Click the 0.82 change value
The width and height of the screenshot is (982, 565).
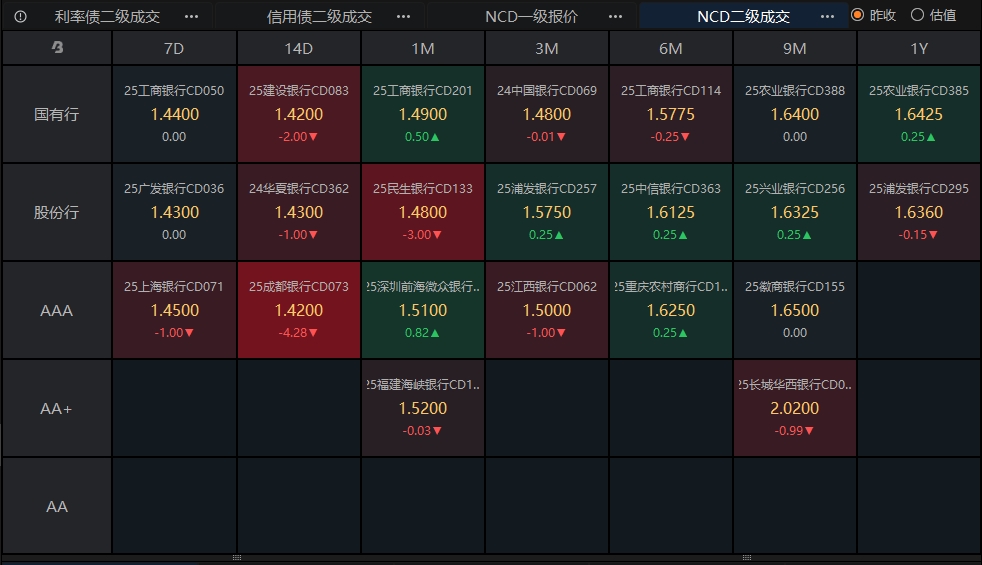[422, 333]
